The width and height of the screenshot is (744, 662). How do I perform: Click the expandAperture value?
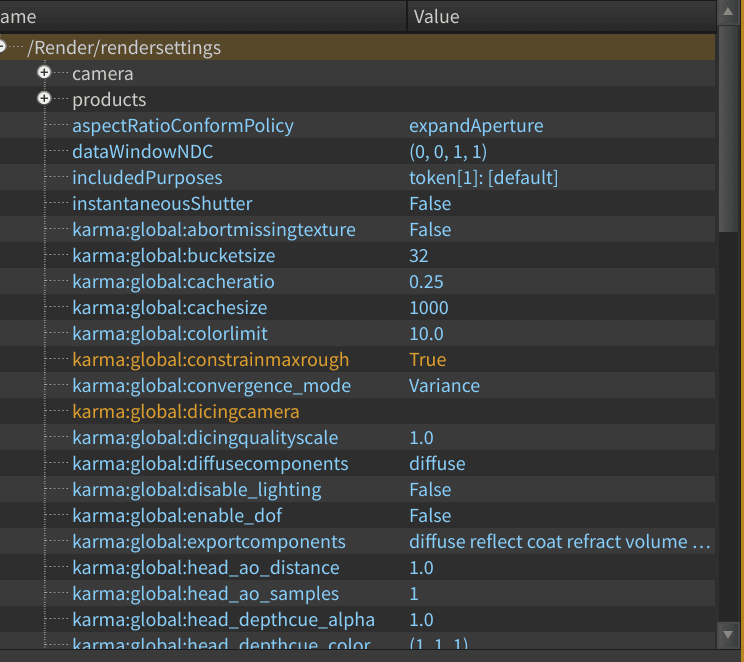(476, 126)
